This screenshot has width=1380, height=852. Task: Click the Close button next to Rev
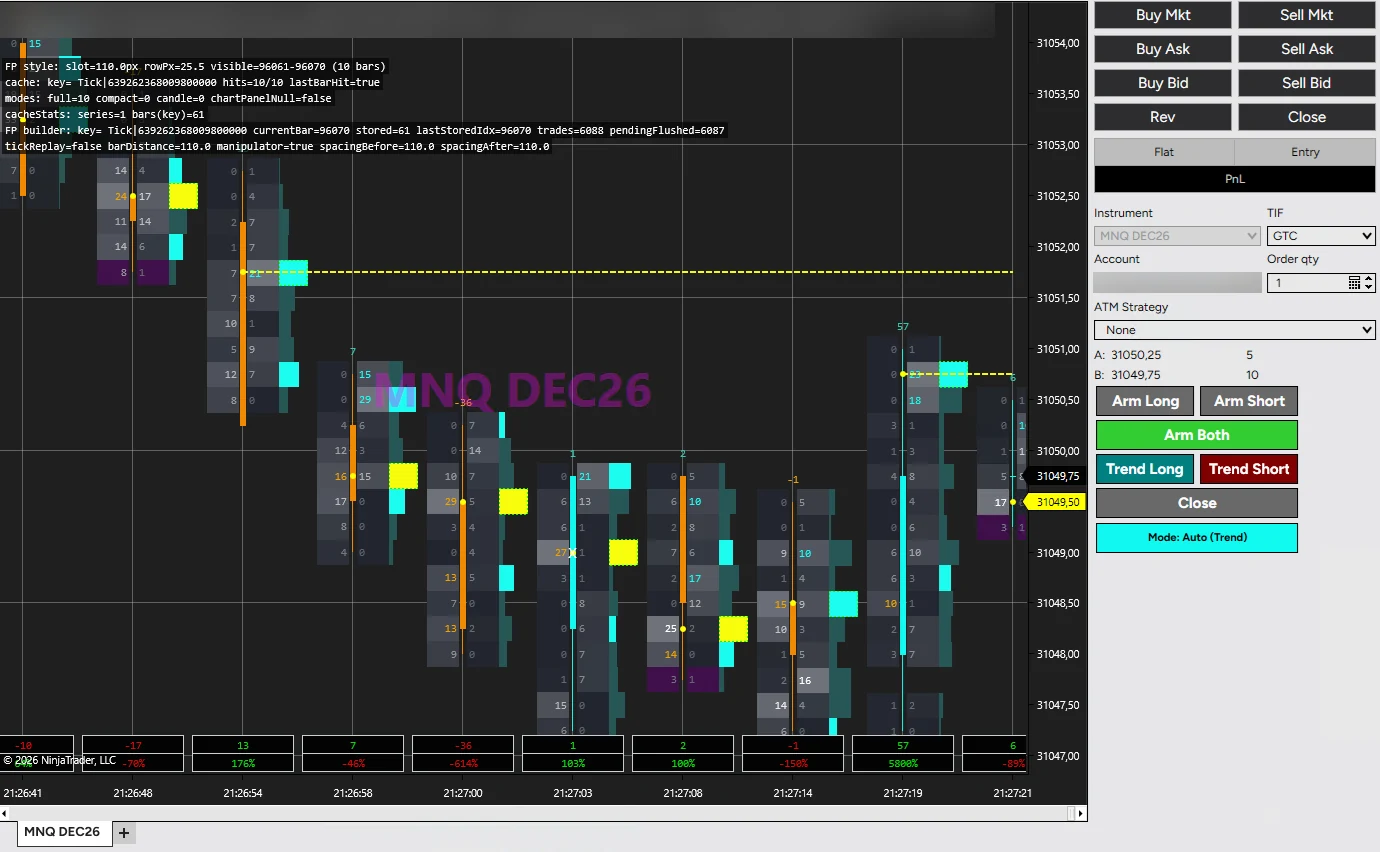(1307, 117)
